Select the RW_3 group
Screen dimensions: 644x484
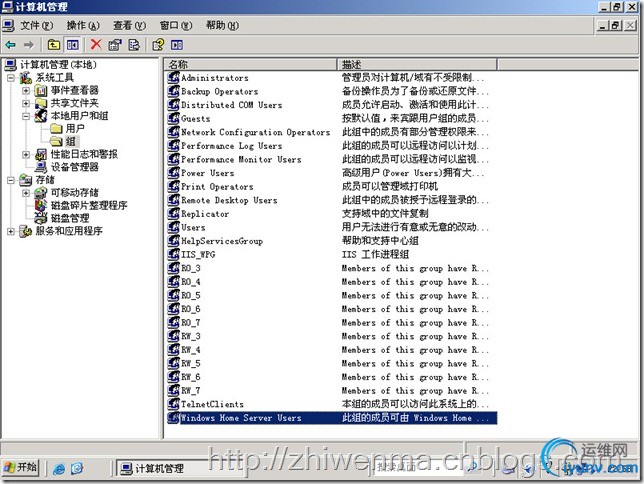(x=191, y=336)
